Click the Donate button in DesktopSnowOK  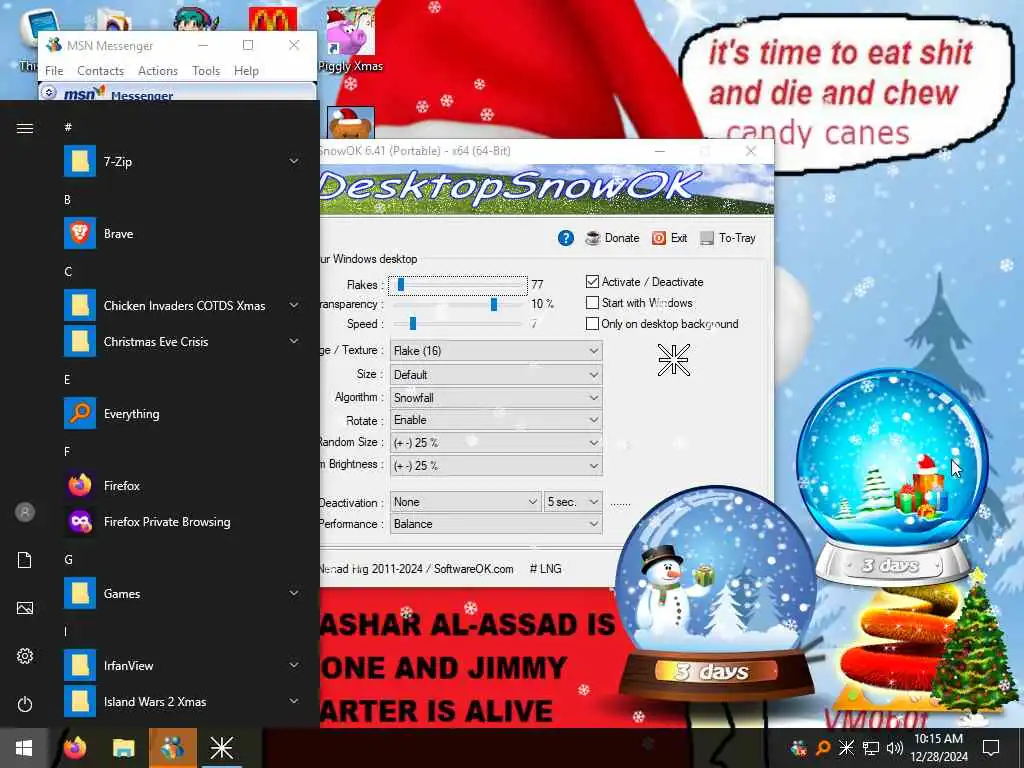pos(613,238)
